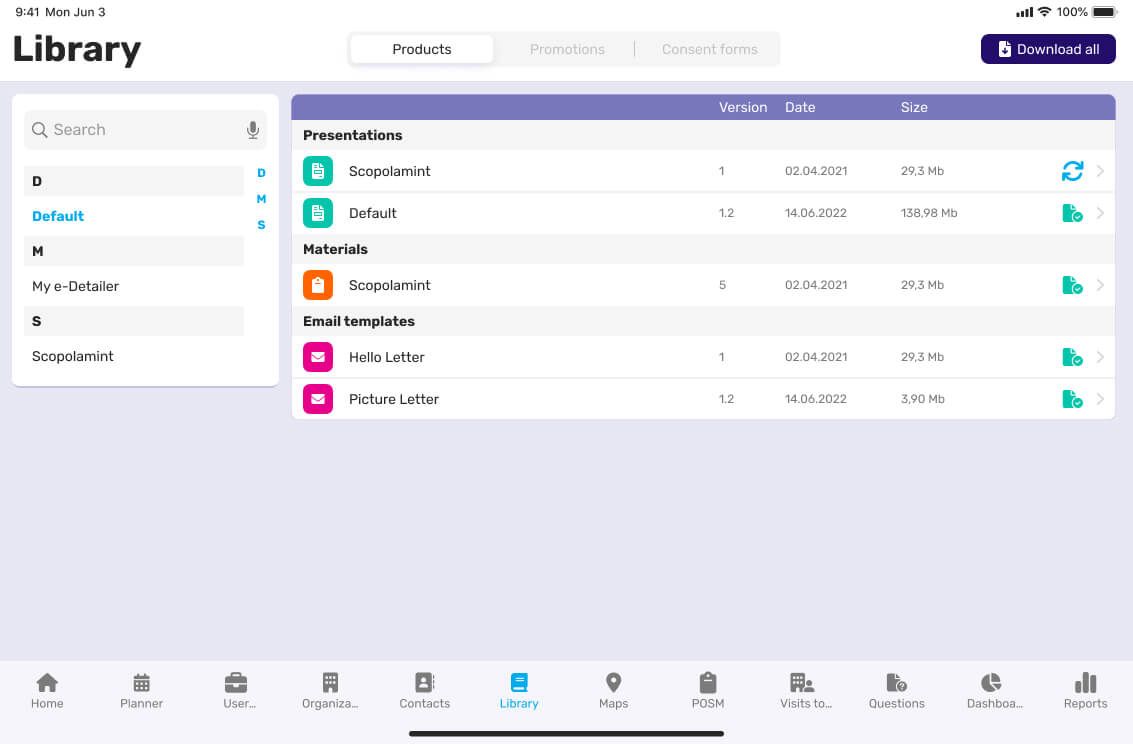This screenshot has height=744, width=1133.
Task: Click the 3,90 Mb size value
Action: click(922, 399)
